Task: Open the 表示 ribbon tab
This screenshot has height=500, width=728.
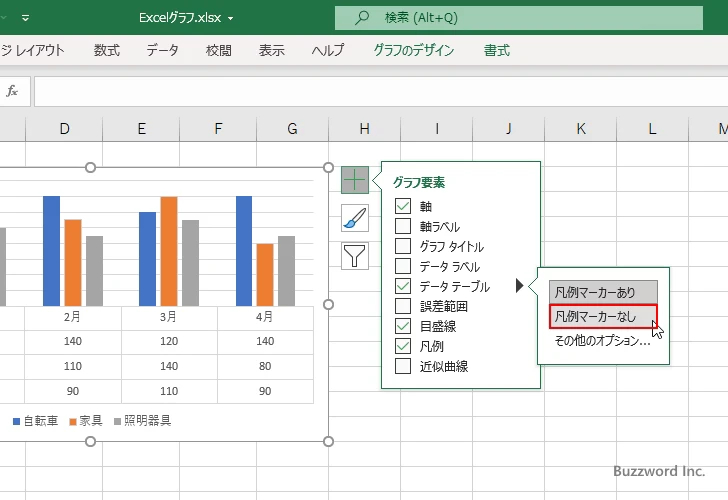Action: tap(272, 50)
